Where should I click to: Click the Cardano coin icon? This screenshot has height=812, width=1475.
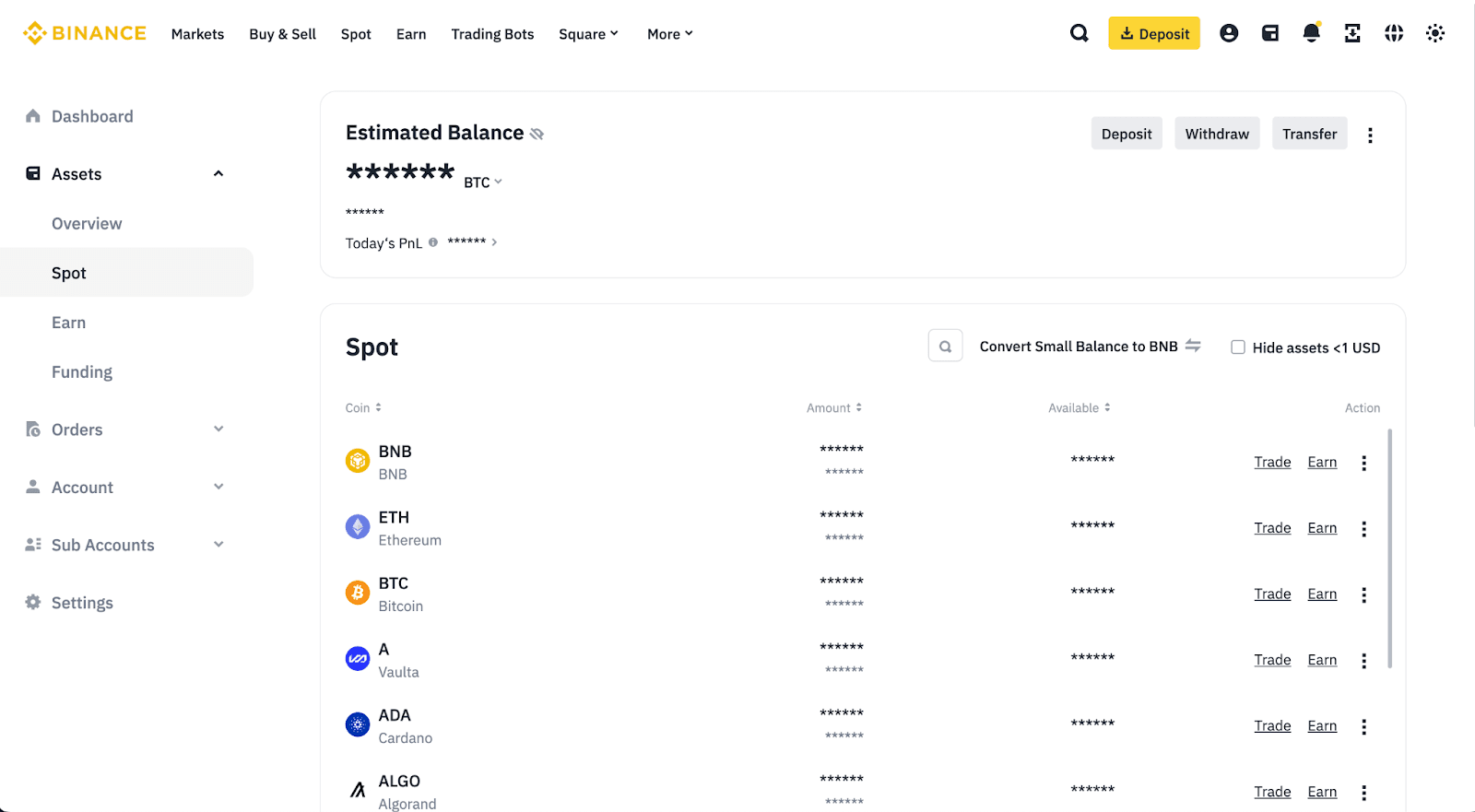click(x=358, y=724)
